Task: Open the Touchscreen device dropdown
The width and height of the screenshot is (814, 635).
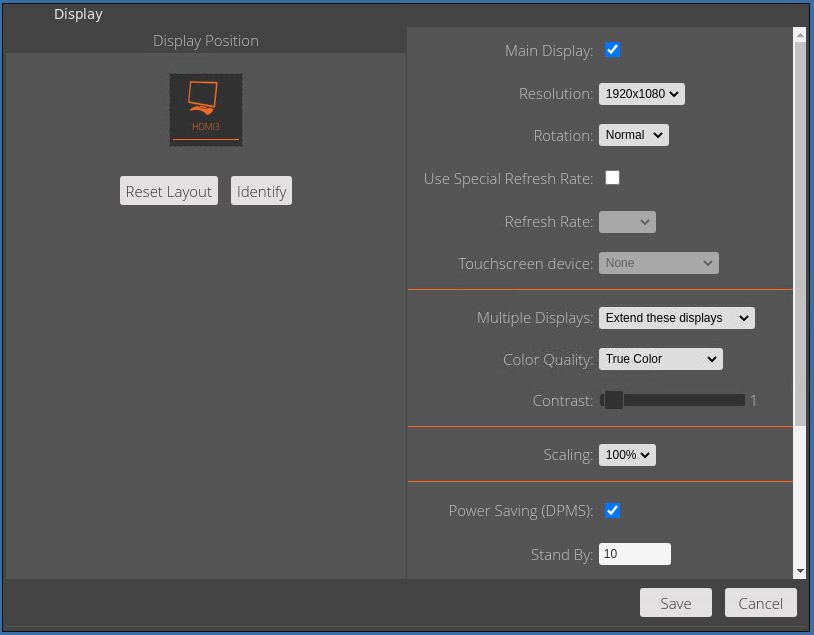Action: point(659,263)
